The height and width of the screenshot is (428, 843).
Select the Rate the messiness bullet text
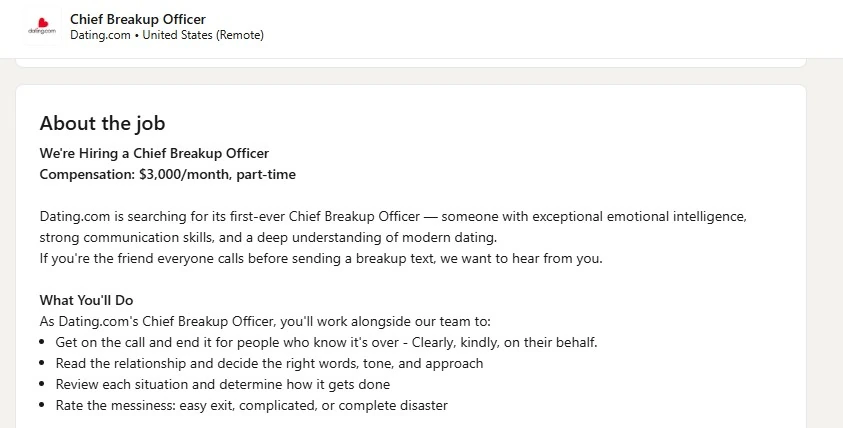(x=252, y=405)
